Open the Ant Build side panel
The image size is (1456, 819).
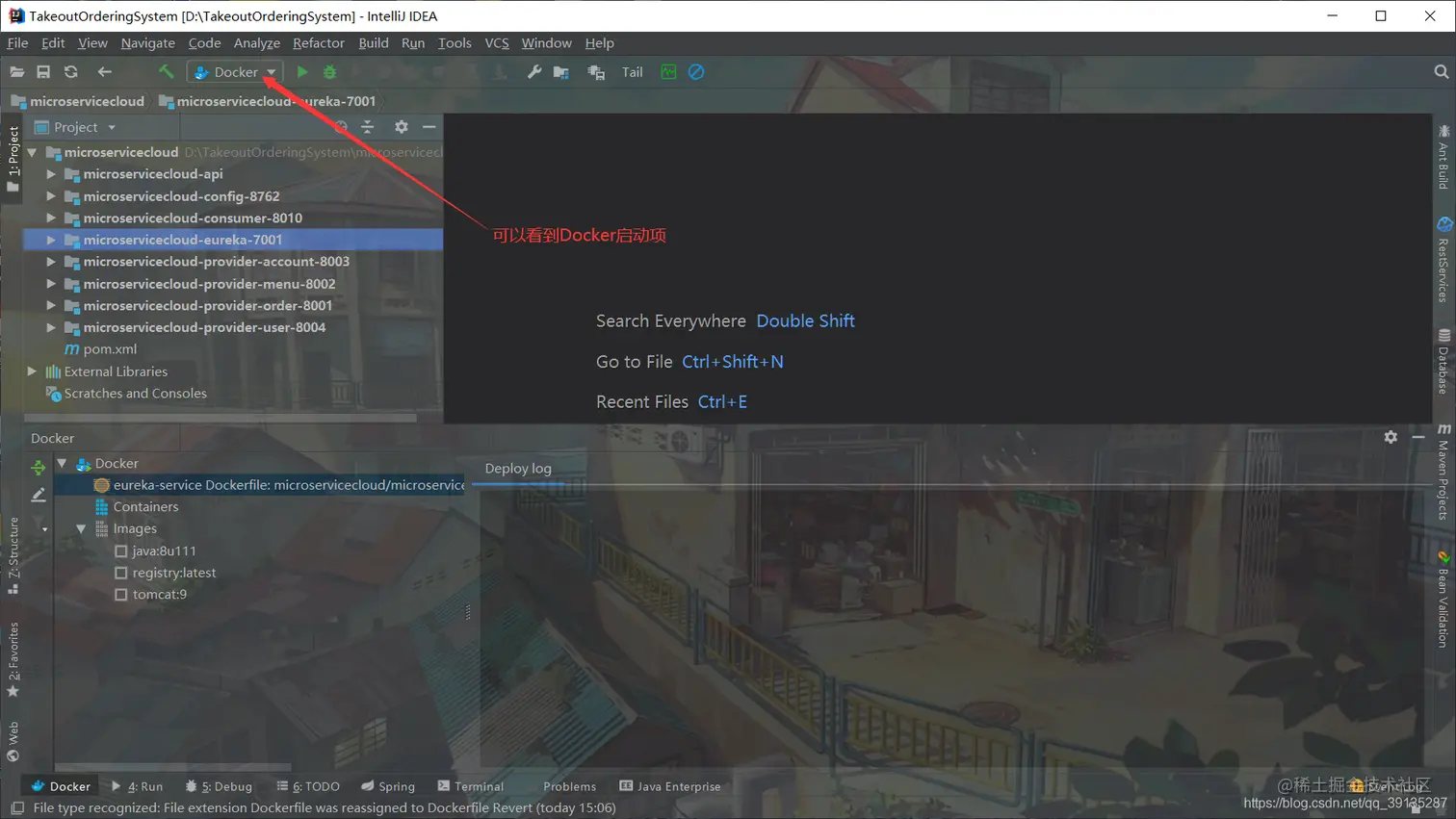(1443, 157)
